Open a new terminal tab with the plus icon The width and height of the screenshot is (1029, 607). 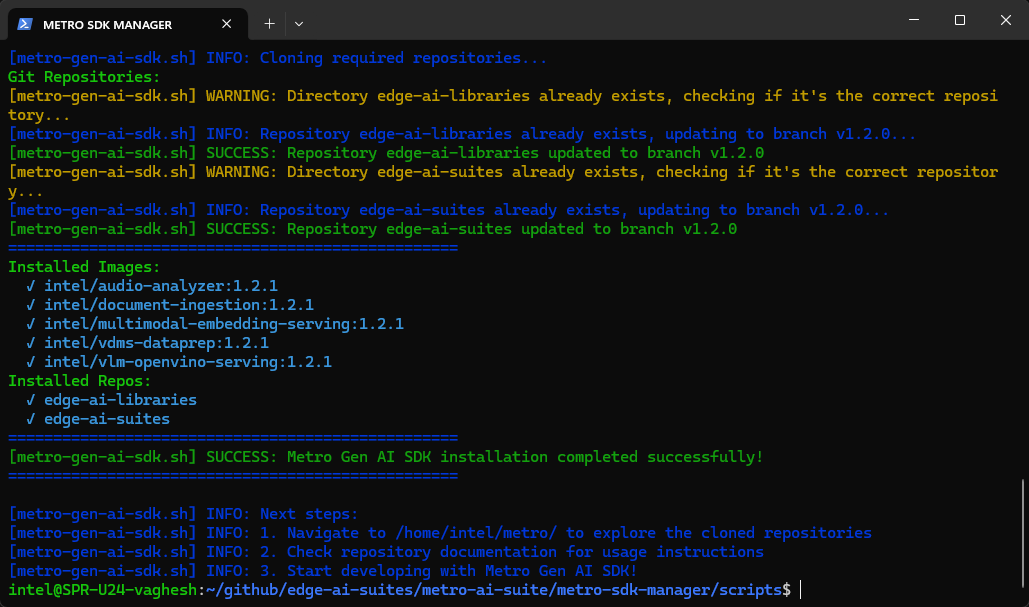click(268, 23)
